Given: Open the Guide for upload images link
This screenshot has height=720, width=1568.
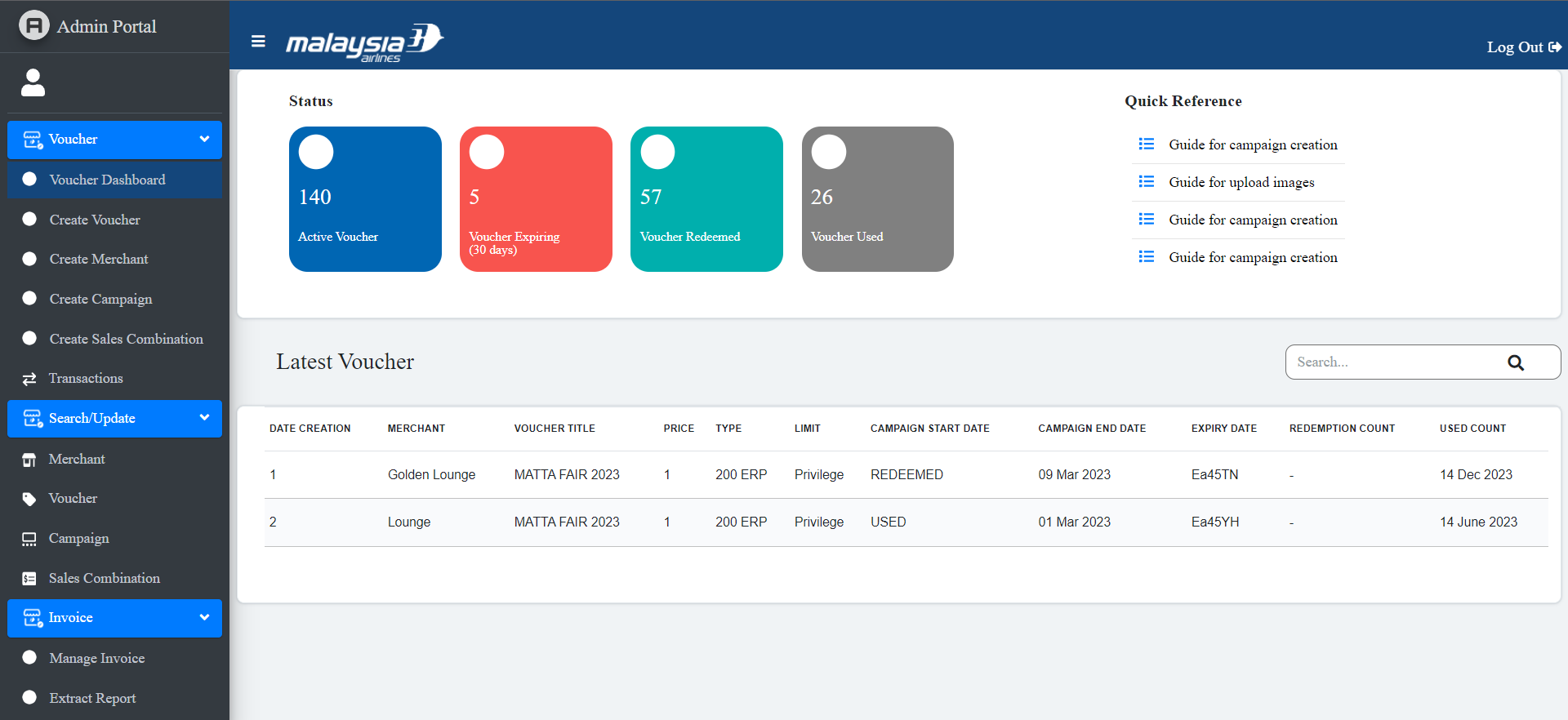Looking at the screenshot, I should [x=1241, y=182].
